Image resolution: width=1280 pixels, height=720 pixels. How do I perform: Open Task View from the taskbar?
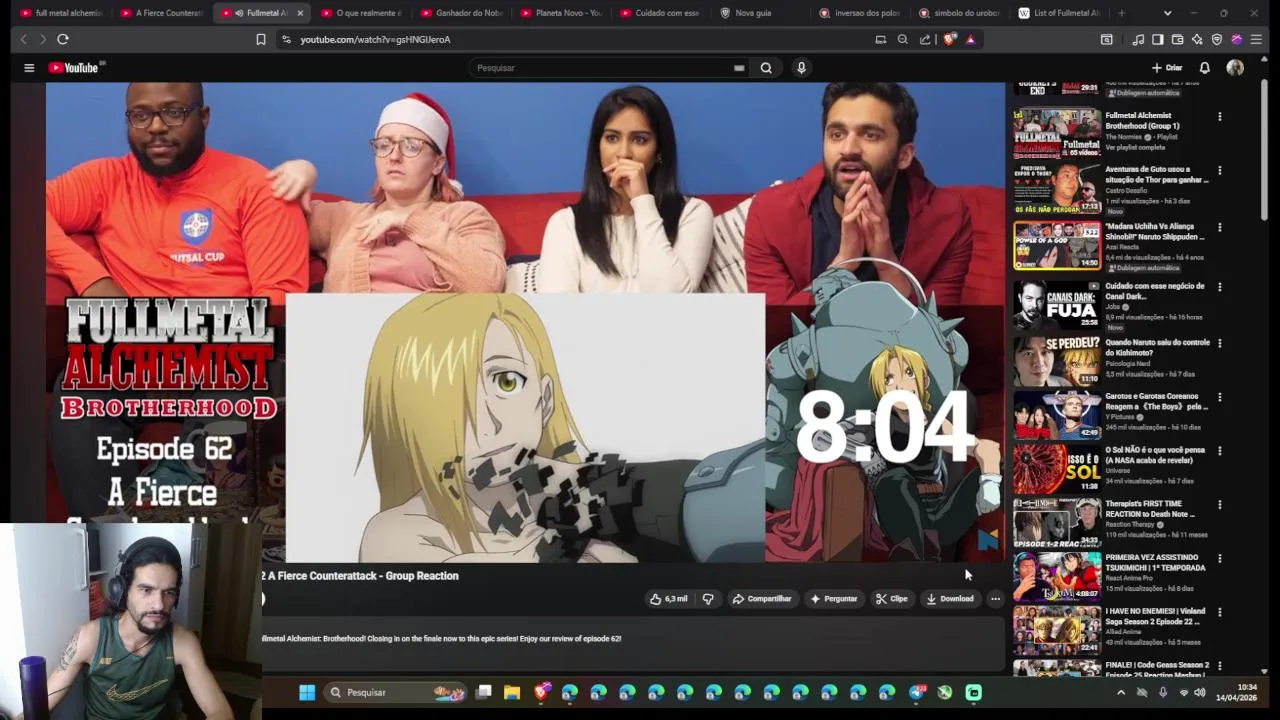pyautogui.click(x=484, y=692)
